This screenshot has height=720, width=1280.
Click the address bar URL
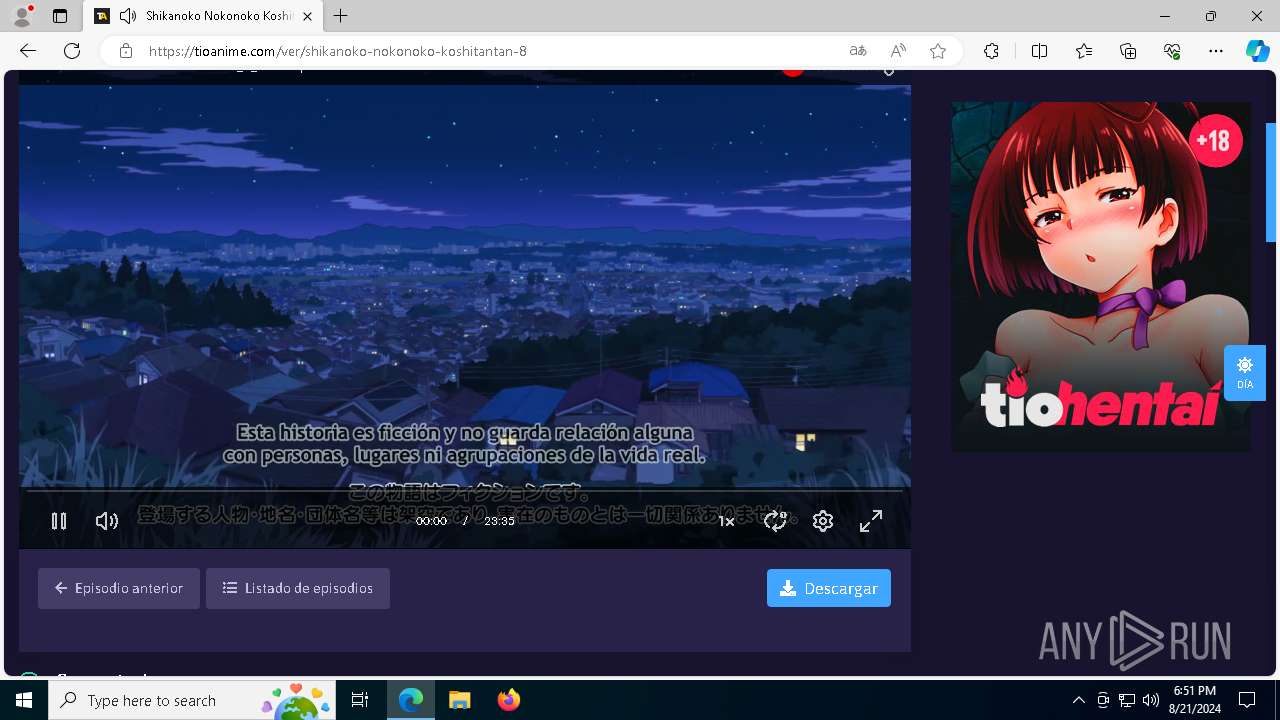pyautogui.click(x=338, y=51)
